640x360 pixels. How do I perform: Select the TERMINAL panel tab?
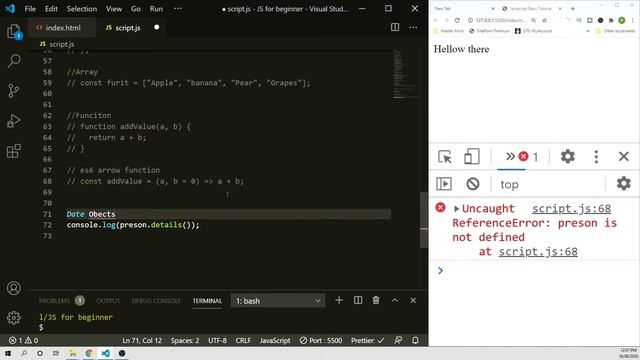[x=207, y=301]
